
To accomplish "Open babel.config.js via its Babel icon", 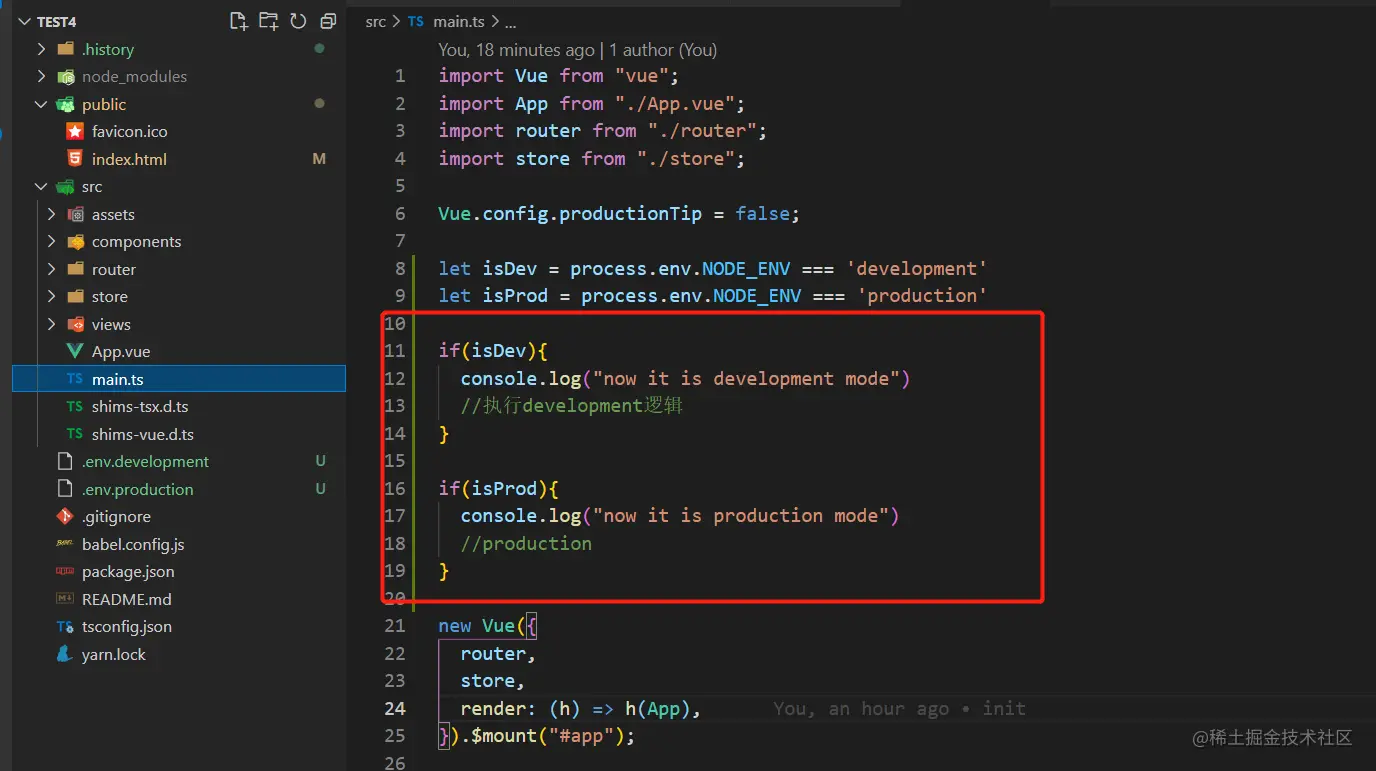I will coord(65,544).
